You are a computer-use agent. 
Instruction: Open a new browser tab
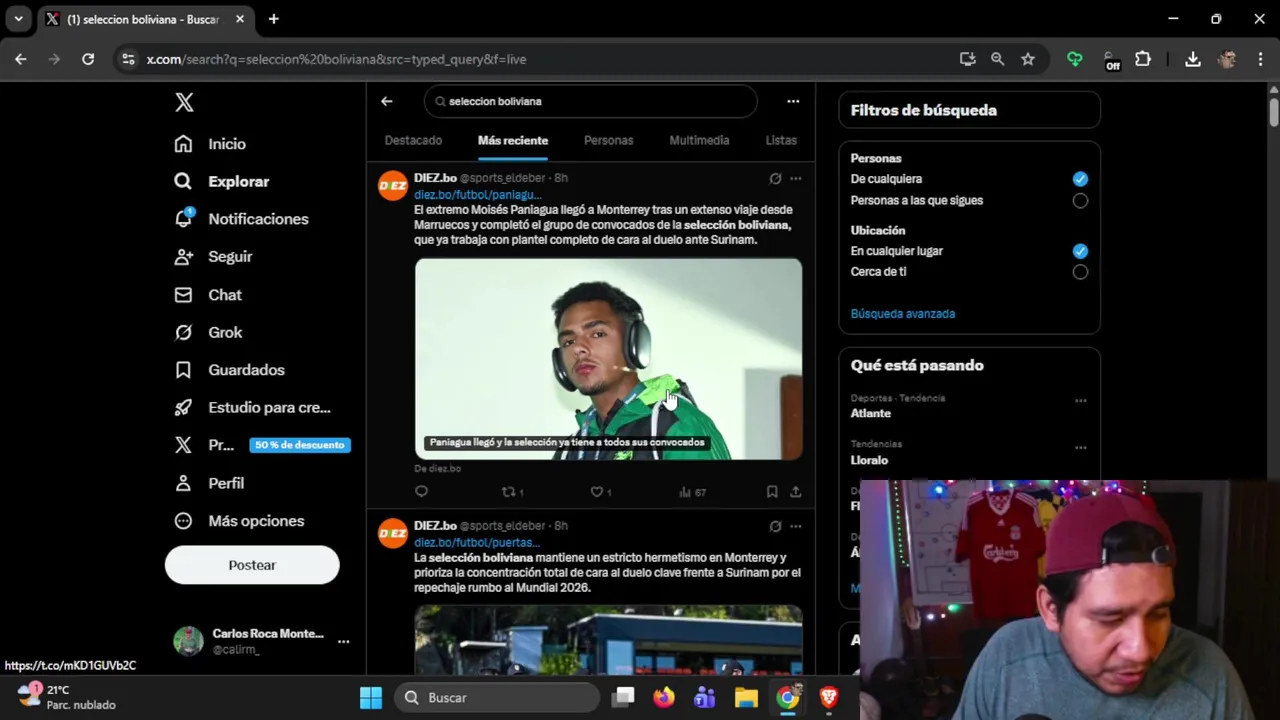(274, 19)
